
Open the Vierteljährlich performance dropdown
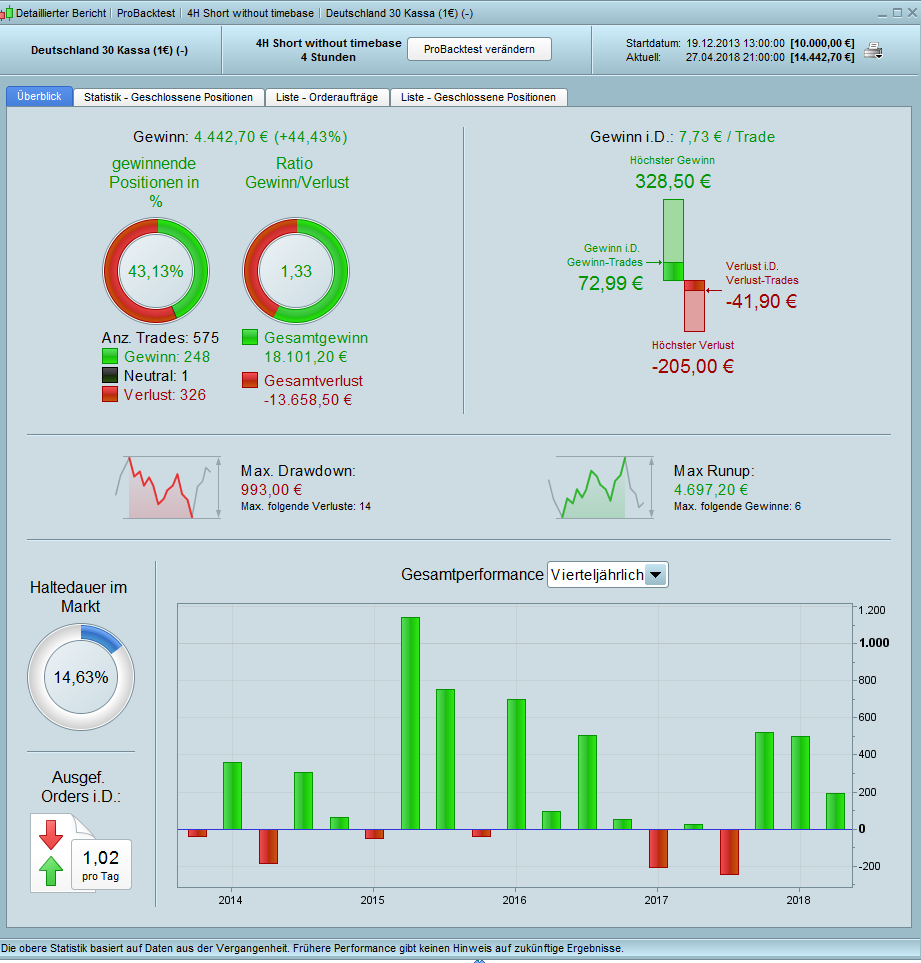click(x=607, y=575)
